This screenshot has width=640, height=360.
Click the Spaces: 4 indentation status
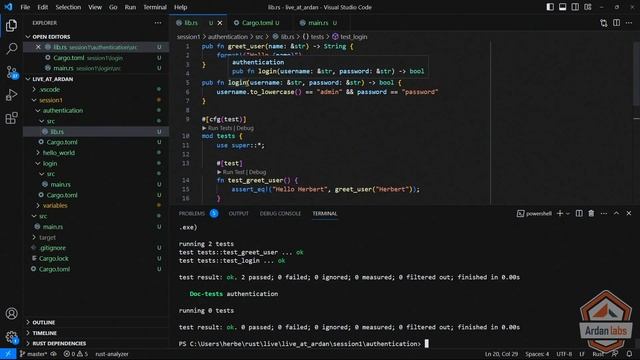pyautogui.click(x=537, y=354)
